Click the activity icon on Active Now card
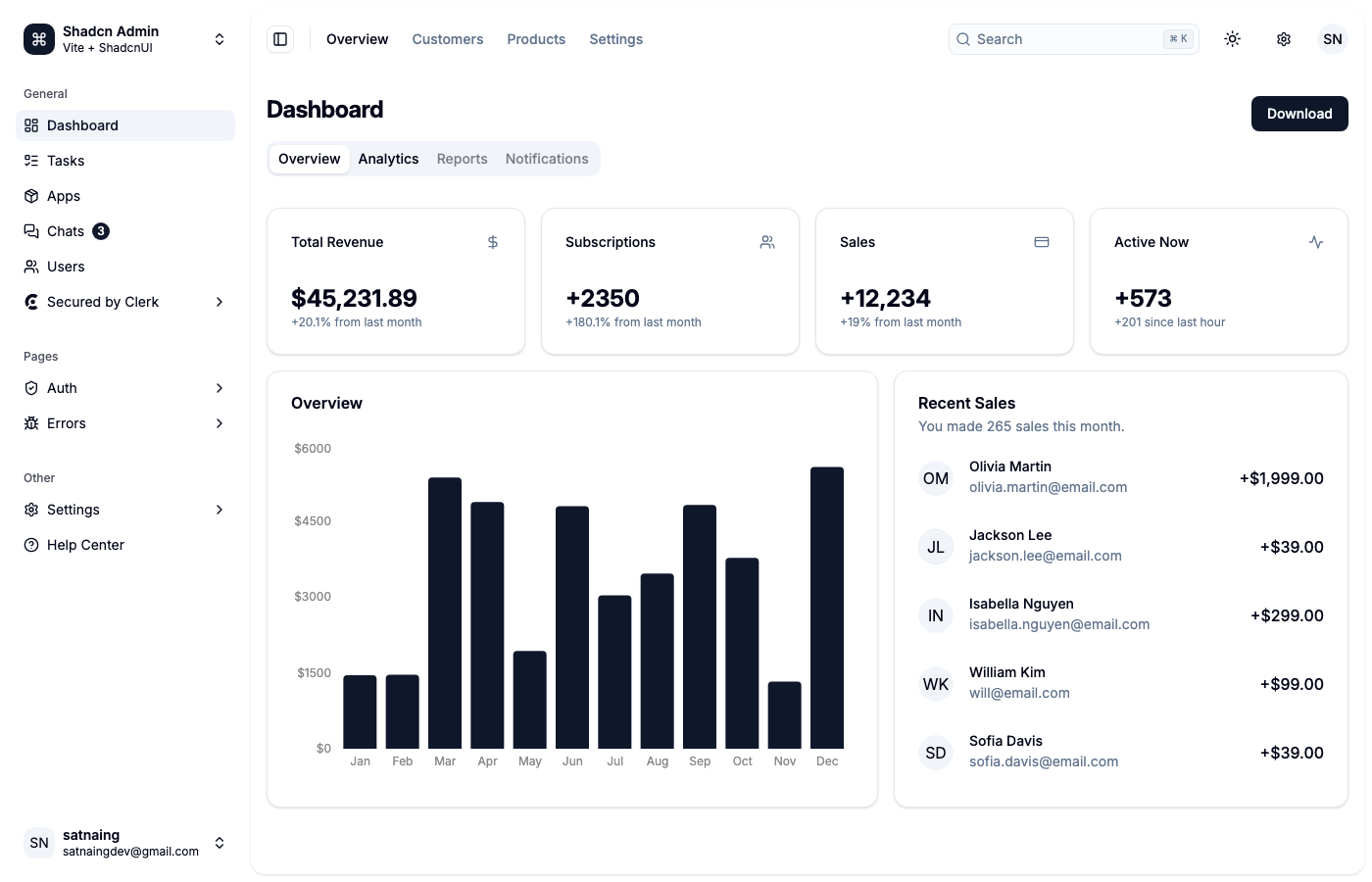1372x882 pixels. (1316, 241)
